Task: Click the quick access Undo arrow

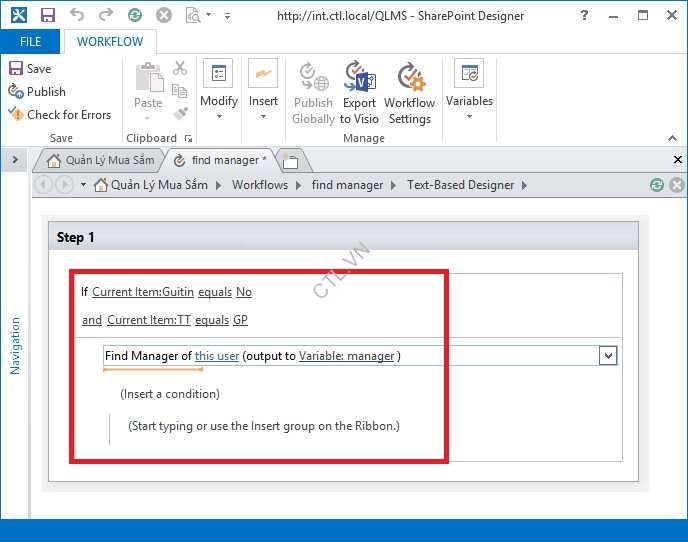Action: (x=77, y=15)
